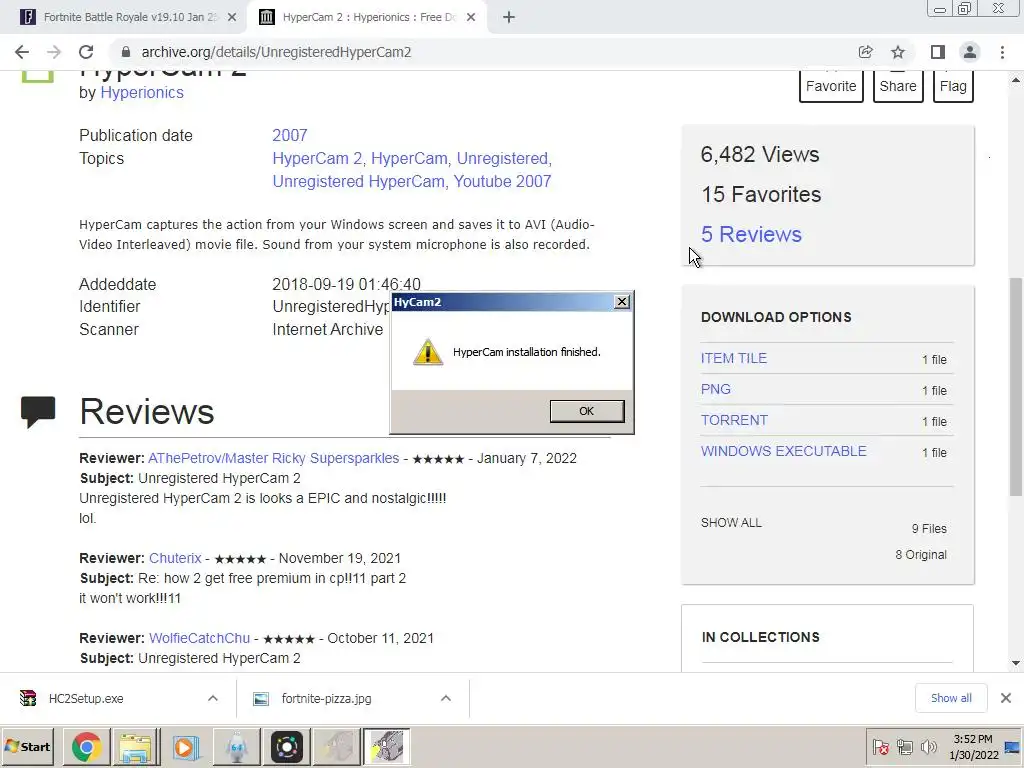This screenshot has width=1024, height=768.
Task: Open the Chrome profile menu
Action: point(970,52)
